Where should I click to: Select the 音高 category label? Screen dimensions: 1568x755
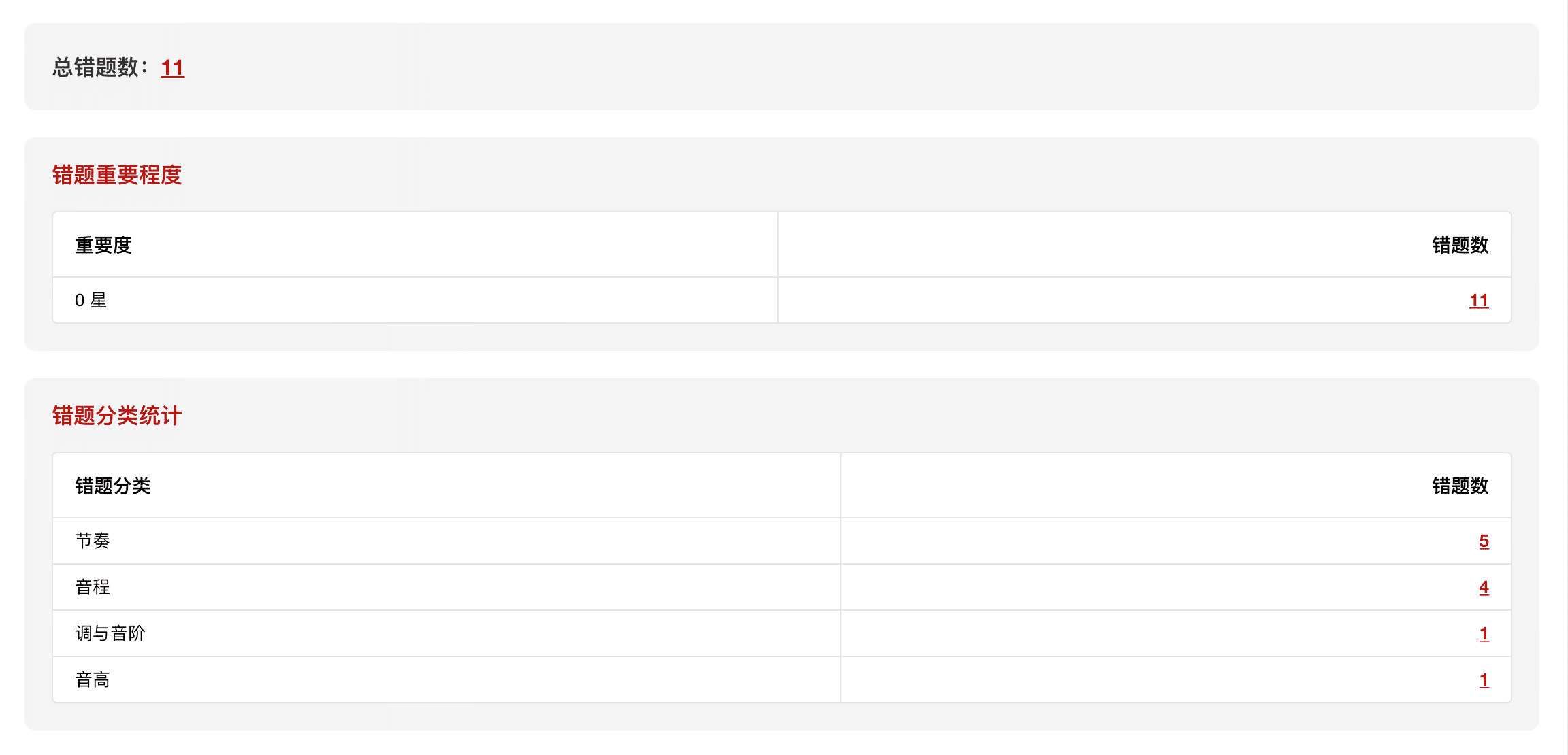pyautogui.click(x=93, y=680)
